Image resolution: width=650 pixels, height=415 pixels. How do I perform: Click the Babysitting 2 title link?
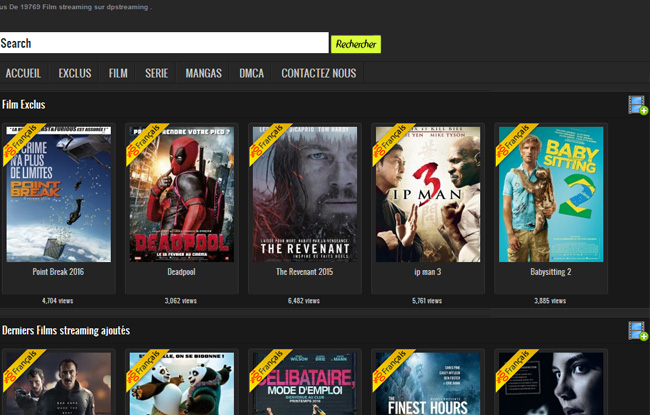point(551,272)
